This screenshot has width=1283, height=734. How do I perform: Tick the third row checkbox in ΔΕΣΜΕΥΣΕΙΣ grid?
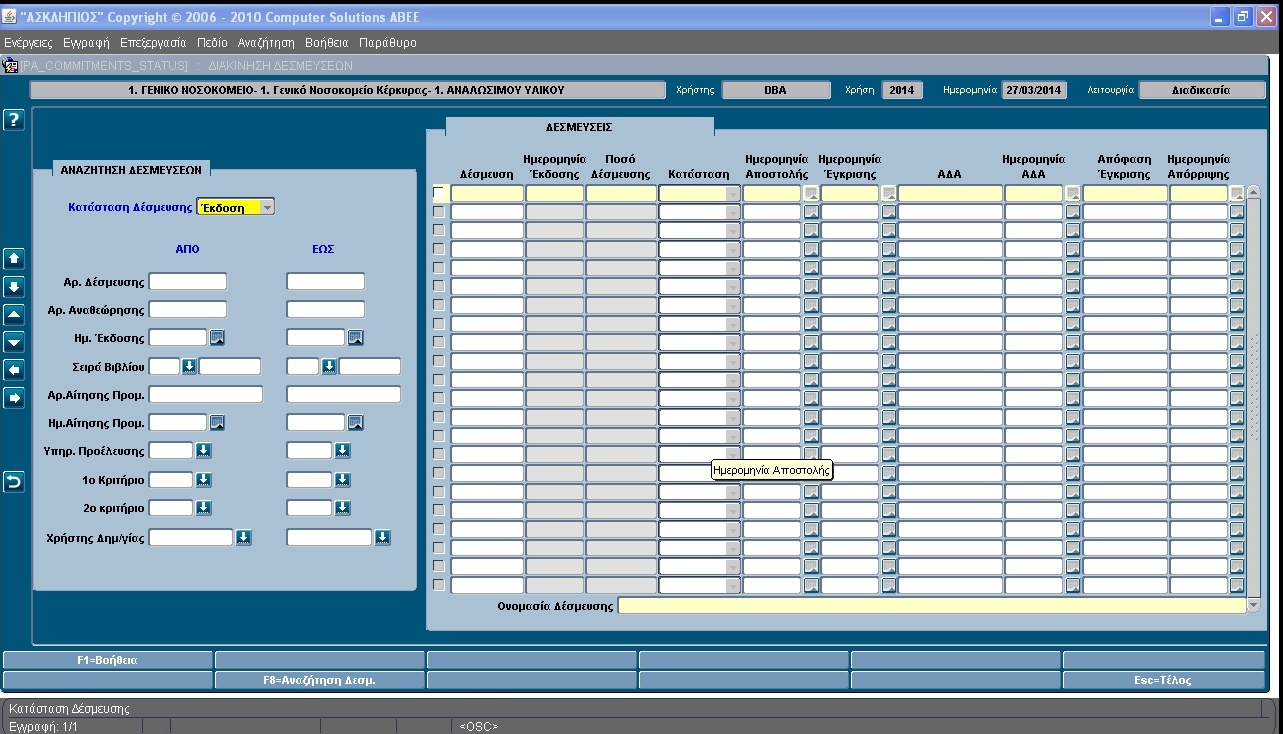pos(438,230)
